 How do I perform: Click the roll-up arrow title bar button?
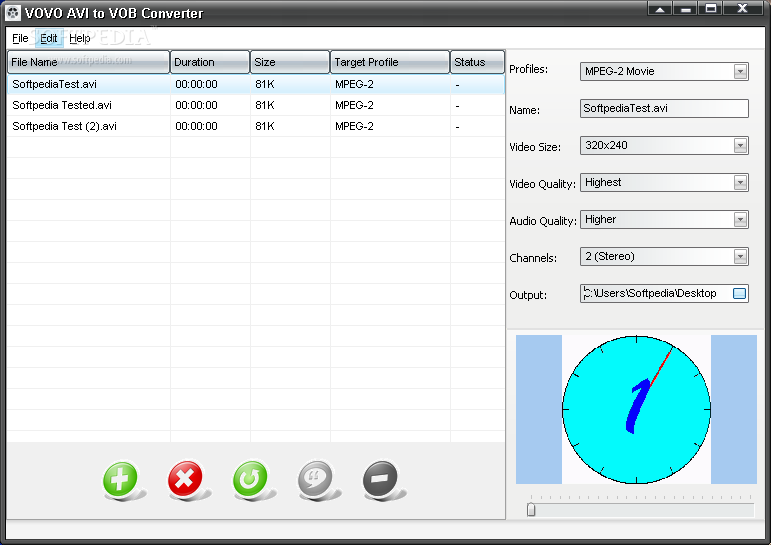coord(660,8)
